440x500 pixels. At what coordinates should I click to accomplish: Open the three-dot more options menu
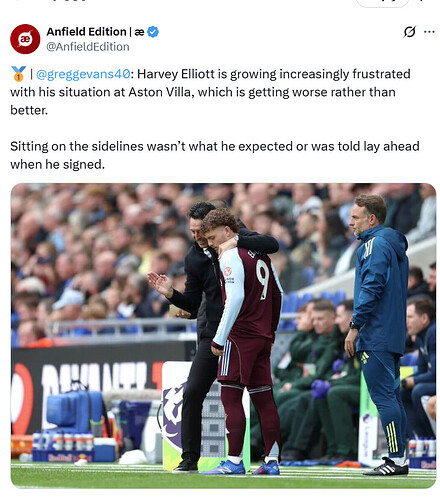(x=429, y=32)
